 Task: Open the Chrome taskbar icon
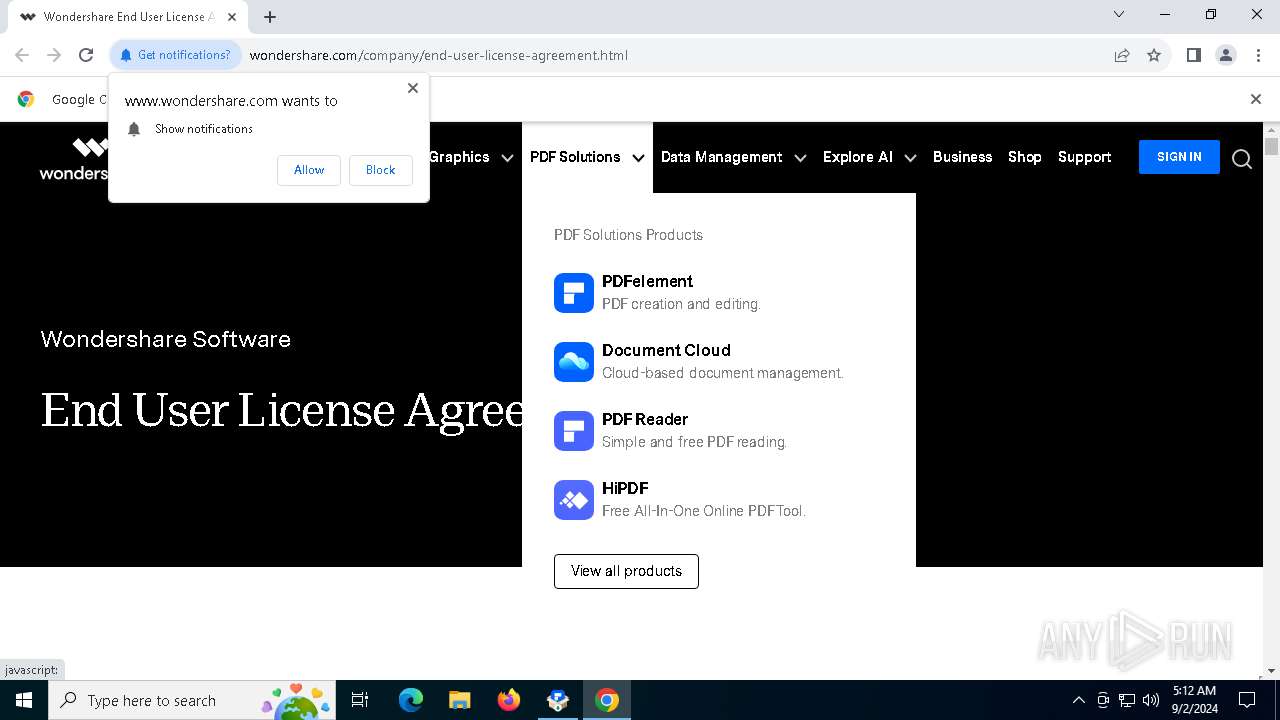tap(607, 700)
